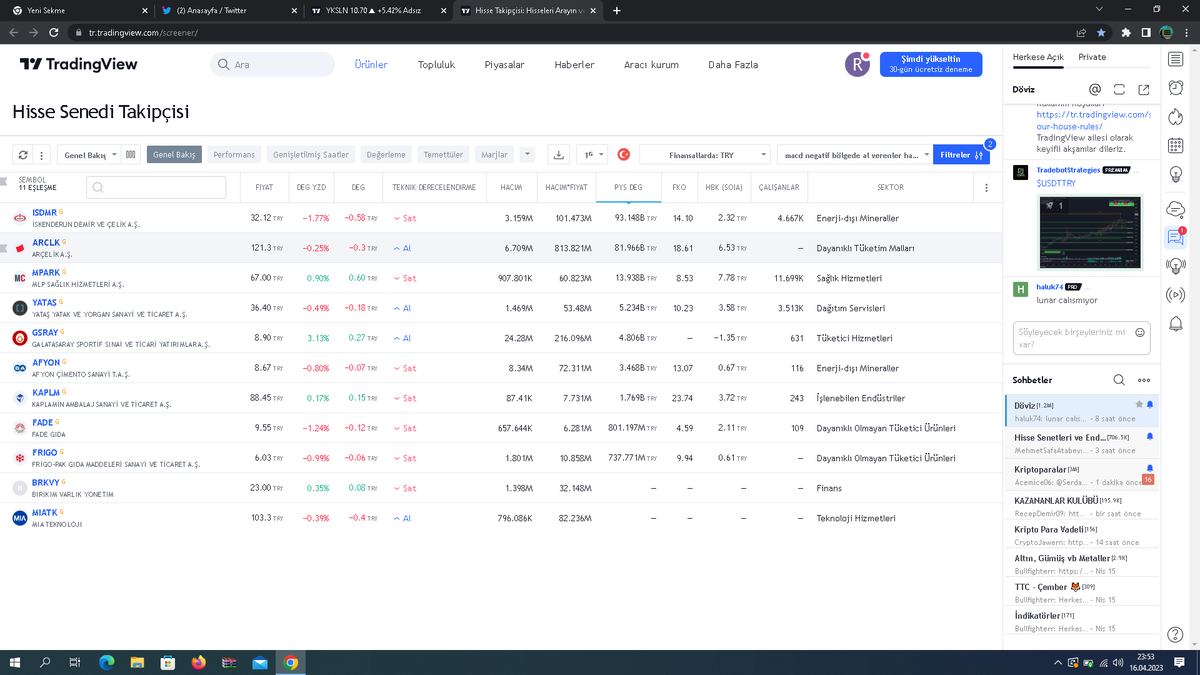Open the lightbulb ideas icon
The image size is (1200, 675).
click(1175, 176)
